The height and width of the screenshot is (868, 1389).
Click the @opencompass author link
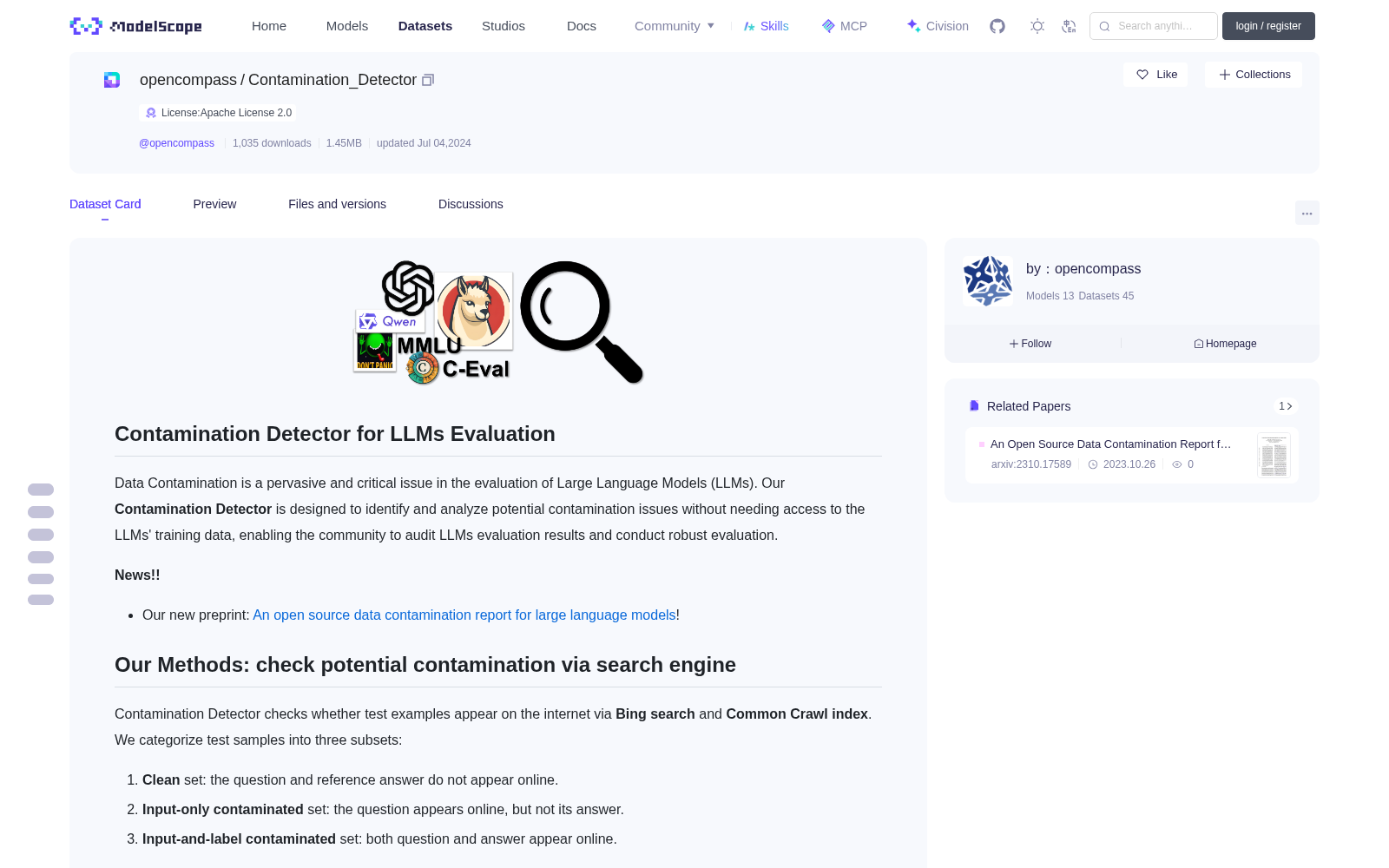pos(176,143)
